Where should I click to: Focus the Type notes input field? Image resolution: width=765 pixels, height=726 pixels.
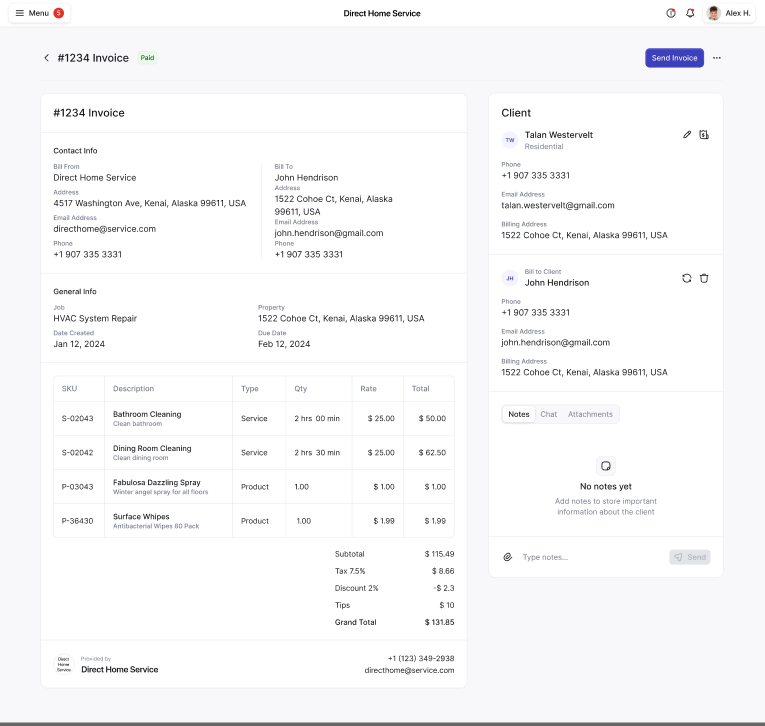tap(590, 557)
